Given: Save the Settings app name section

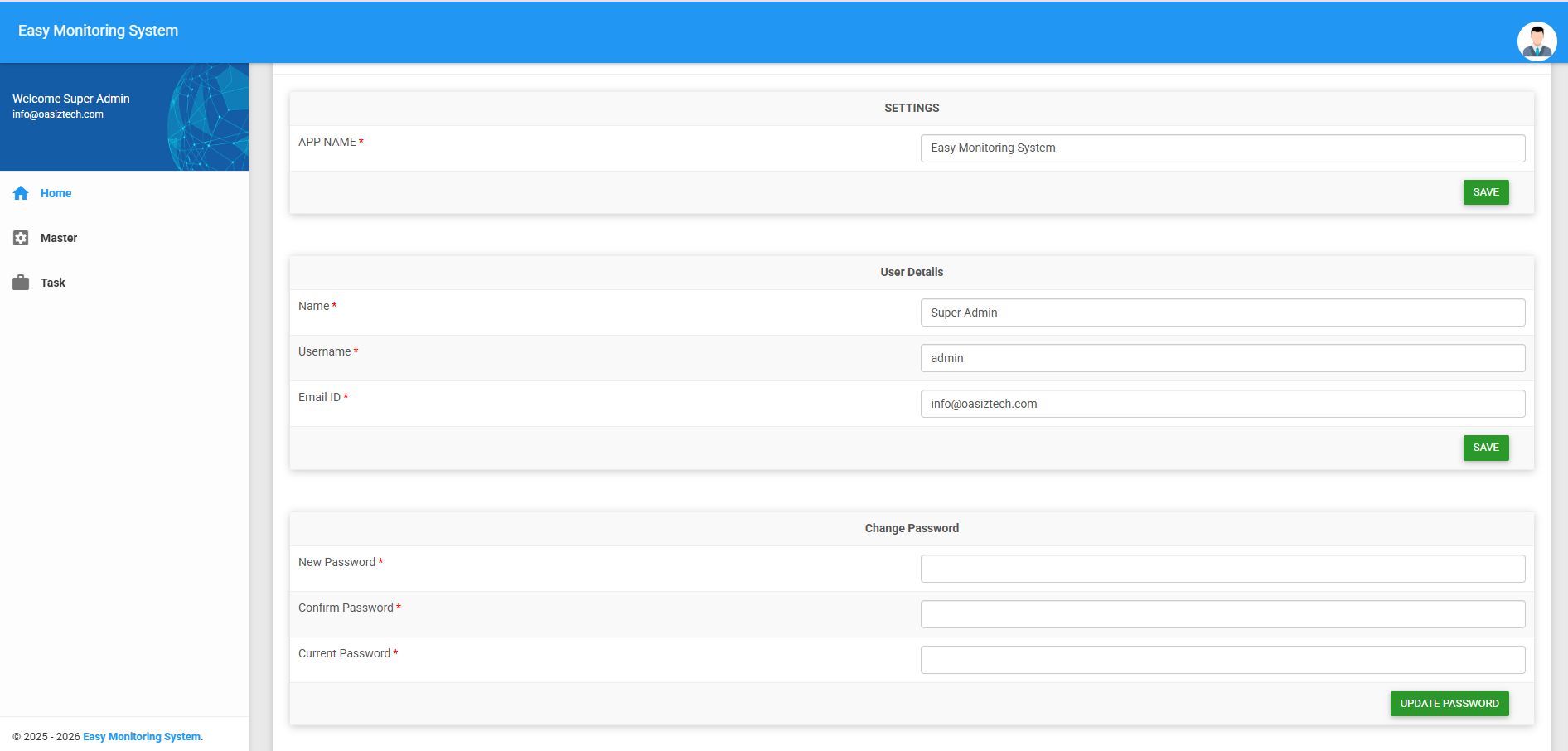Looking at the screenshot, I should [1486, 192].
